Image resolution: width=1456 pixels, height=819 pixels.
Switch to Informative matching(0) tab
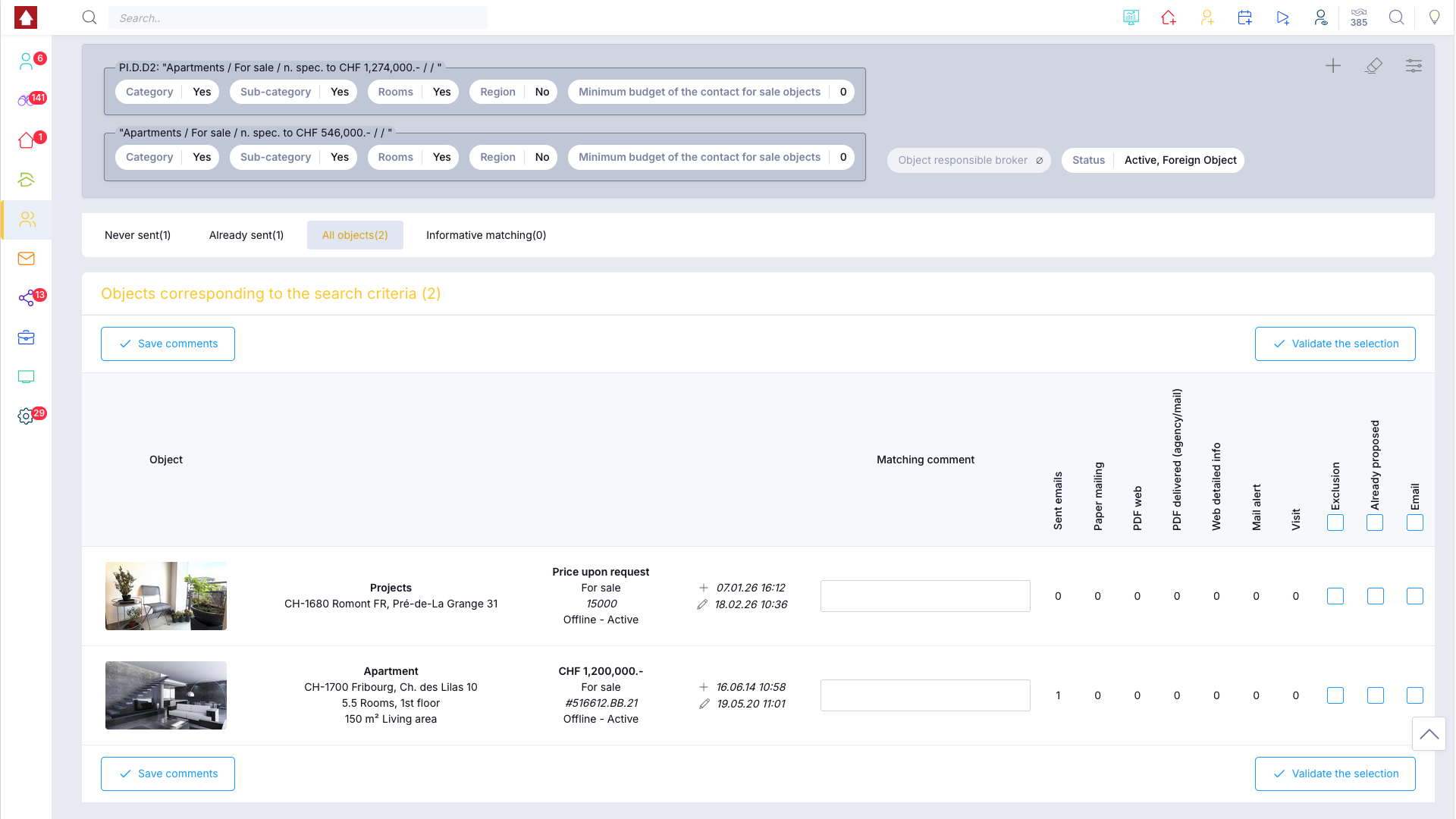[486, 235]
